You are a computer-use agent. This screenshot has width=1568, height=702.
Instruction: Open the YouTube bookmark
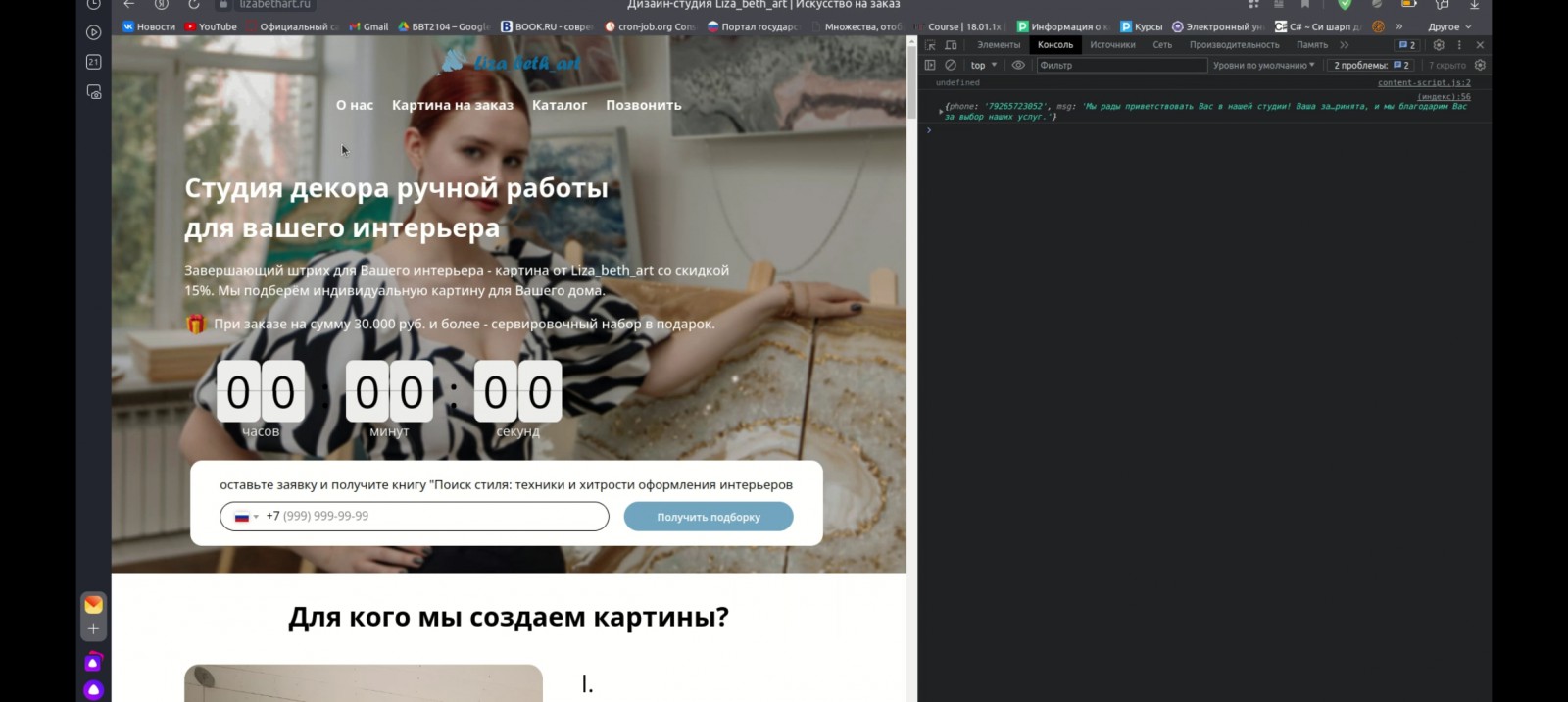click(211, 26)
